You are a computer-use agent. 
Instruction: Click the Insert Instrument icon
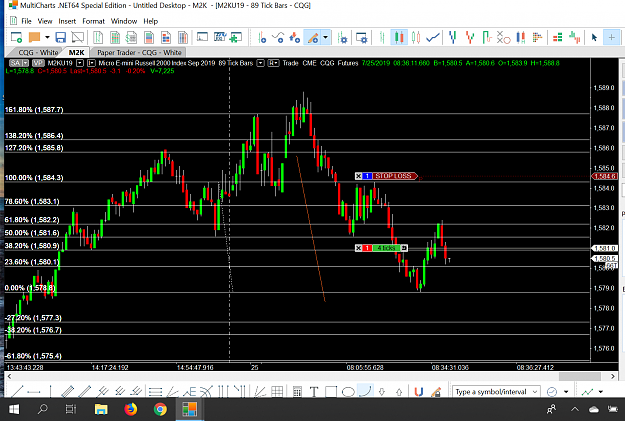click(262, 37)
